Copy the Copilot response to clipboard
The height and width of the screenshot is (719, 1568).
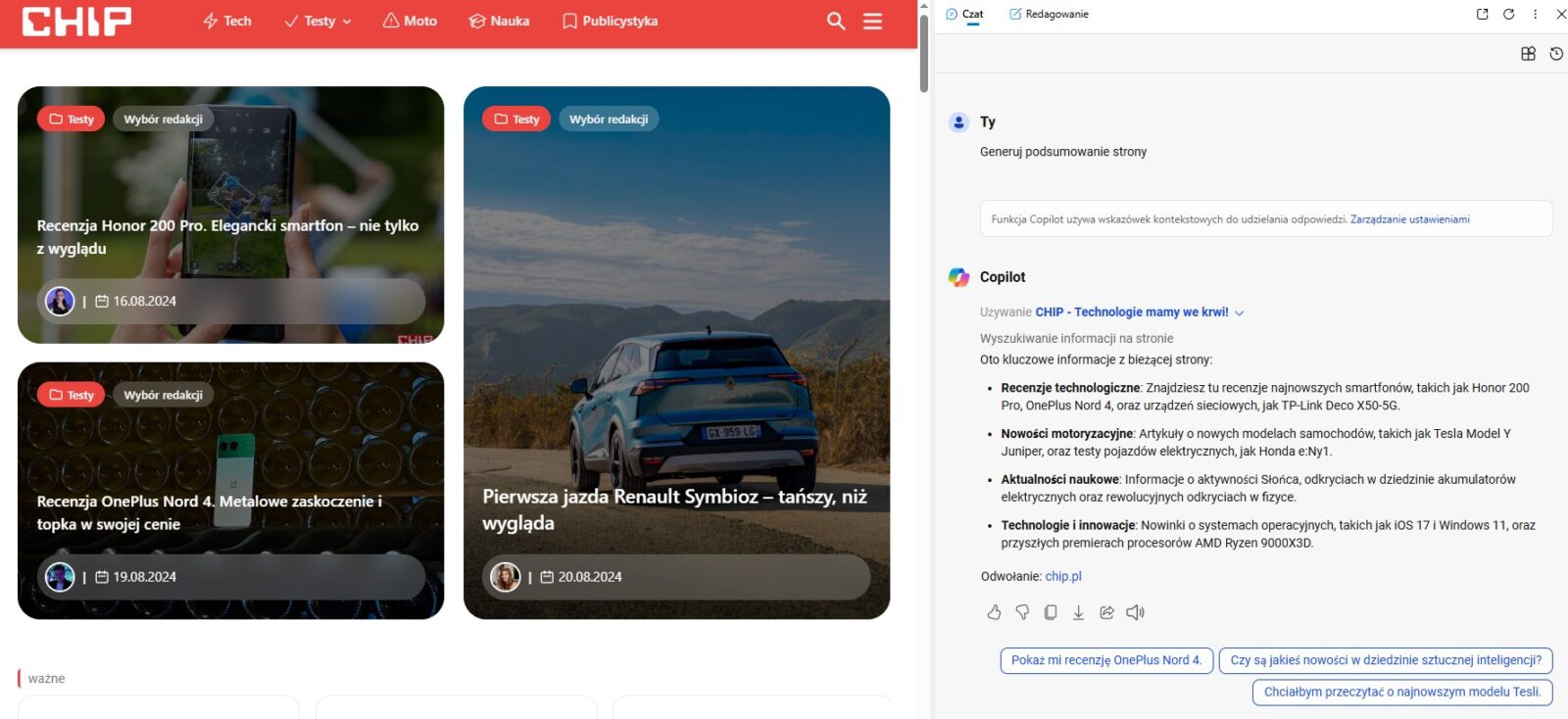click(1051, 612)
